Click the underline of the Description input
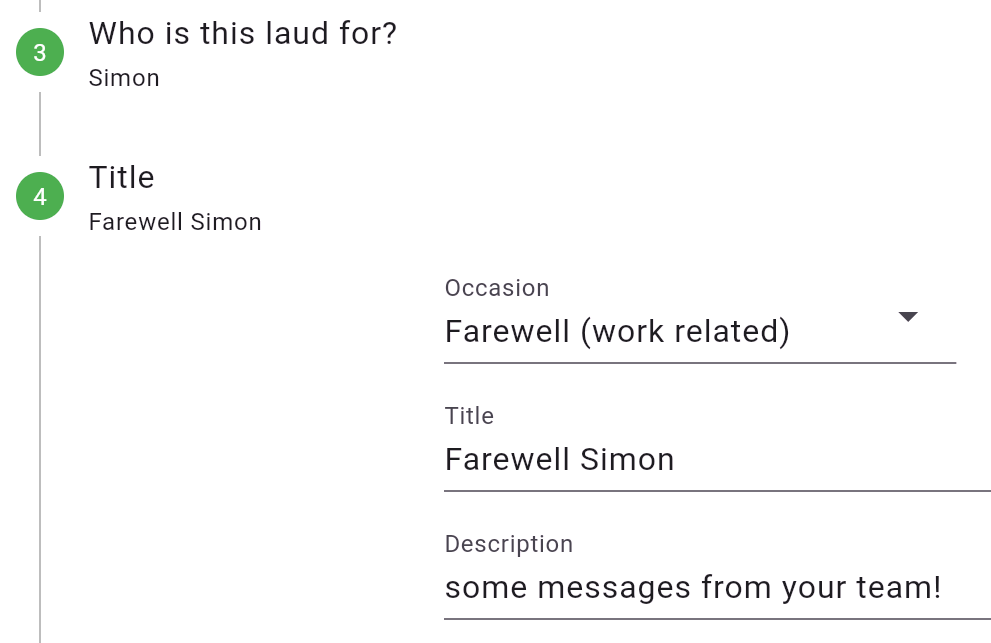 pos(717,619)
